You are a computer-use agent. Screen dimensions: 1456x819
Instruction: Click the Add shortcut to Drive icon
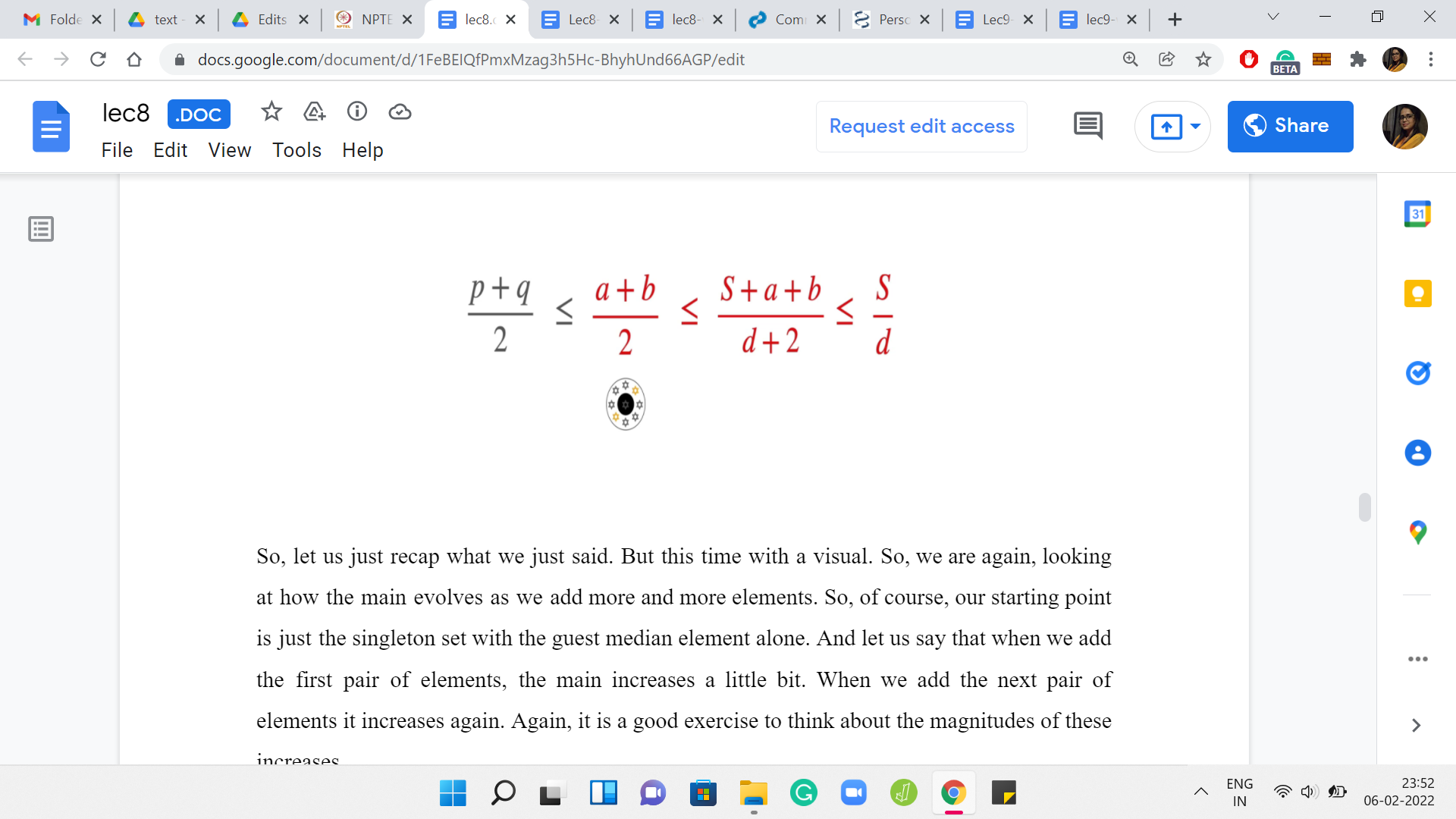314,112
